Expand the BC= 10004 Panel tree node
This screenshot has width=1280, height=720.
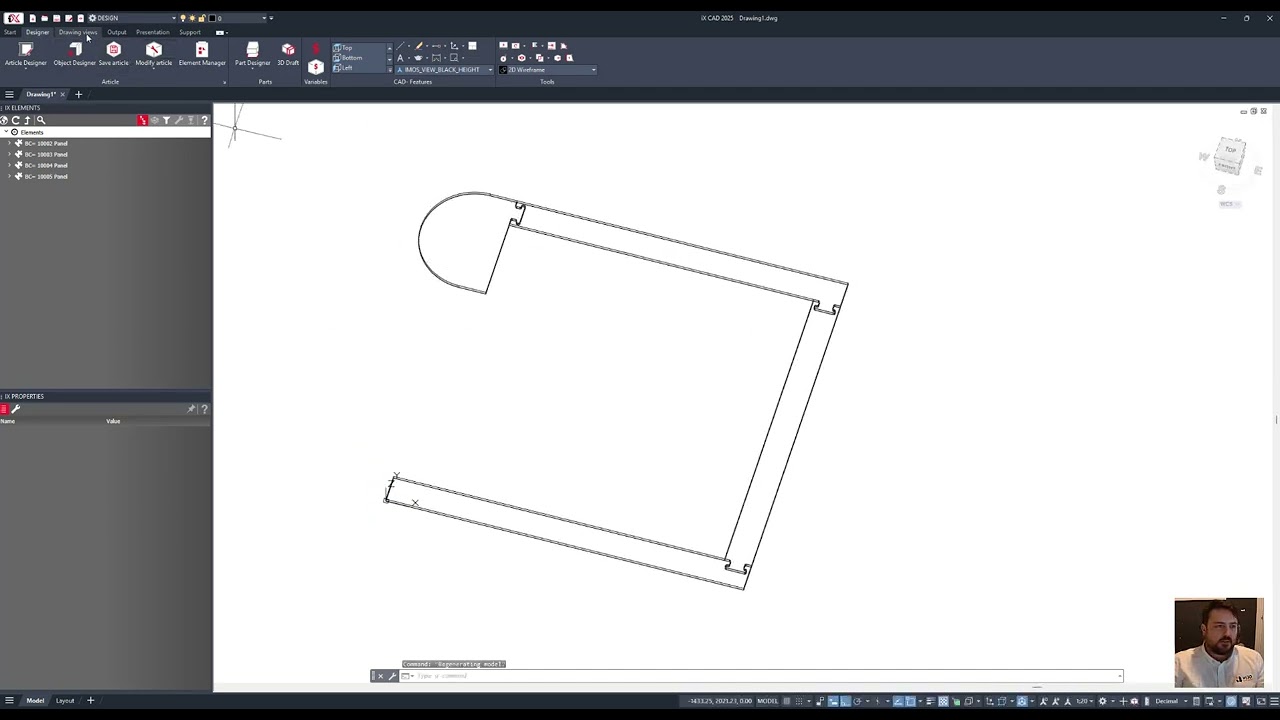click(9, 165)
